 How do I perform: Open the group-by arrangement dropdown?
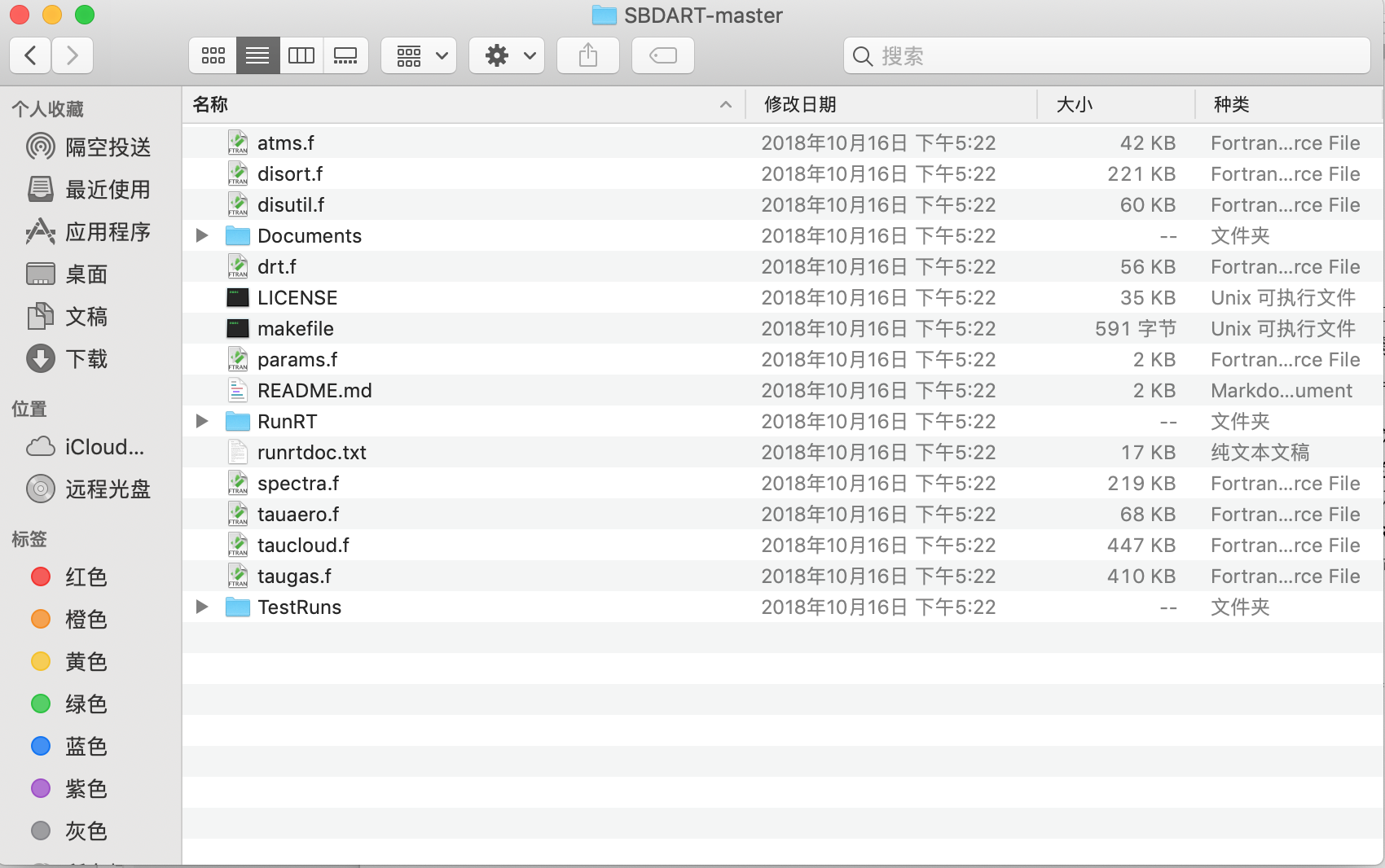419,55
